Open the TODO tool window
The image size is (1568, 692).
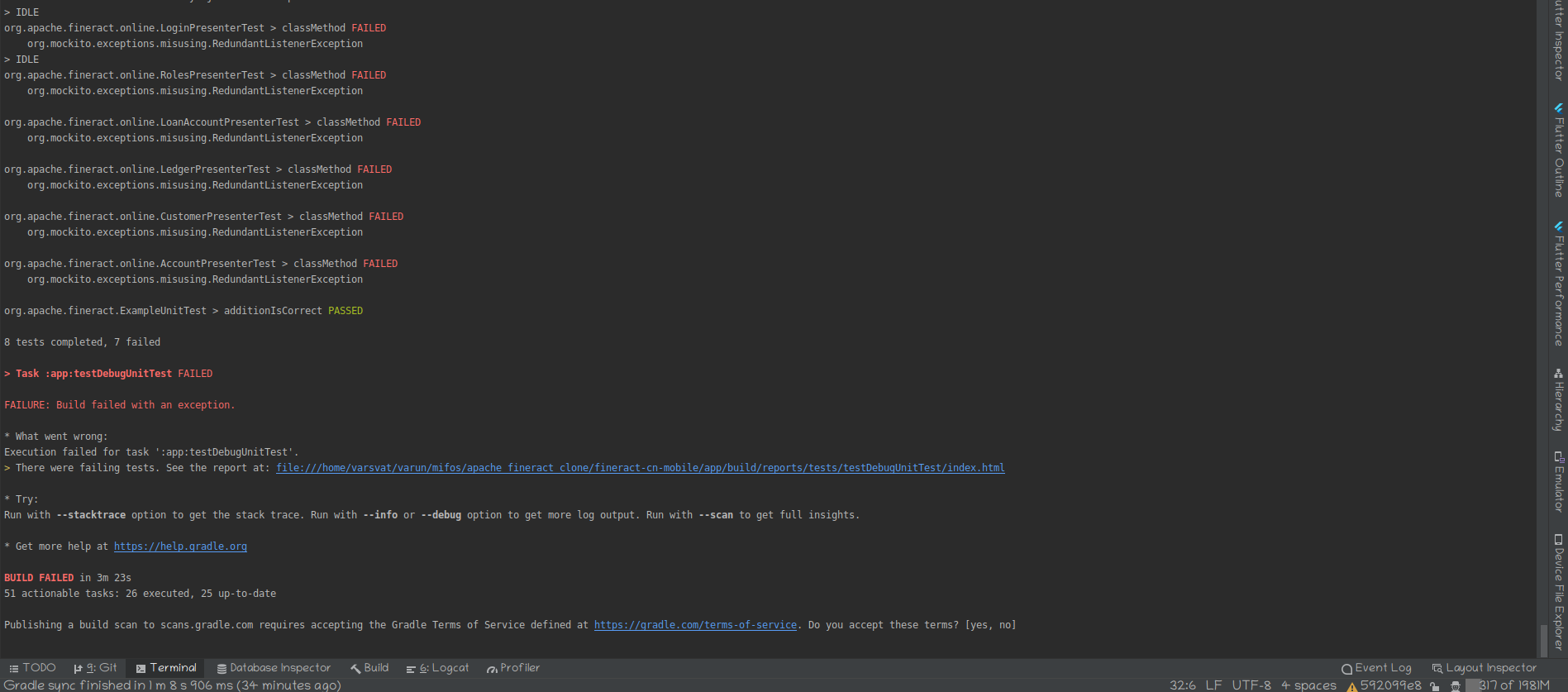click(x=32, y=668)
